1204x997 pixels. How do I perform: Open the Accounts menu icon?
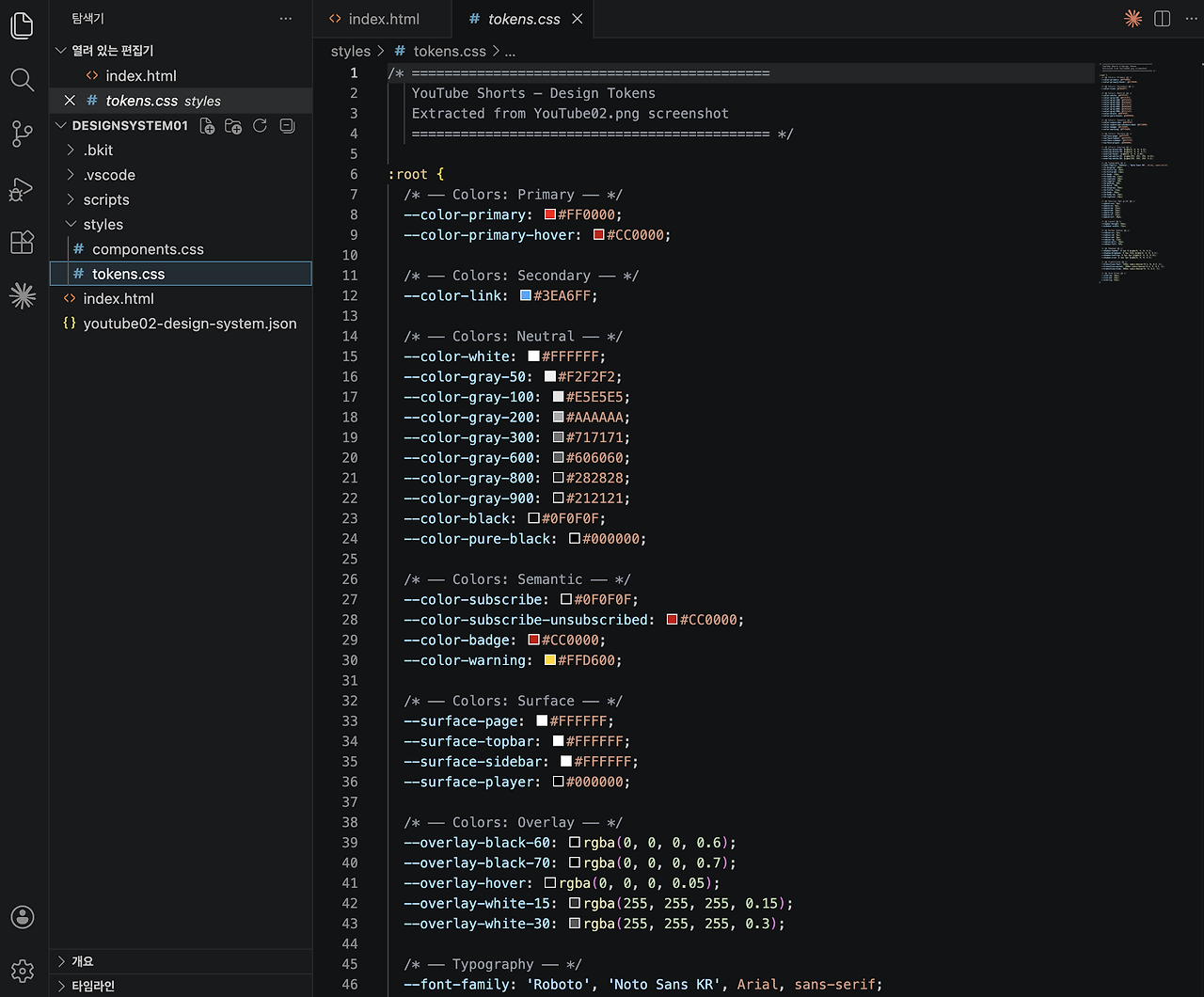click(23, 916)
